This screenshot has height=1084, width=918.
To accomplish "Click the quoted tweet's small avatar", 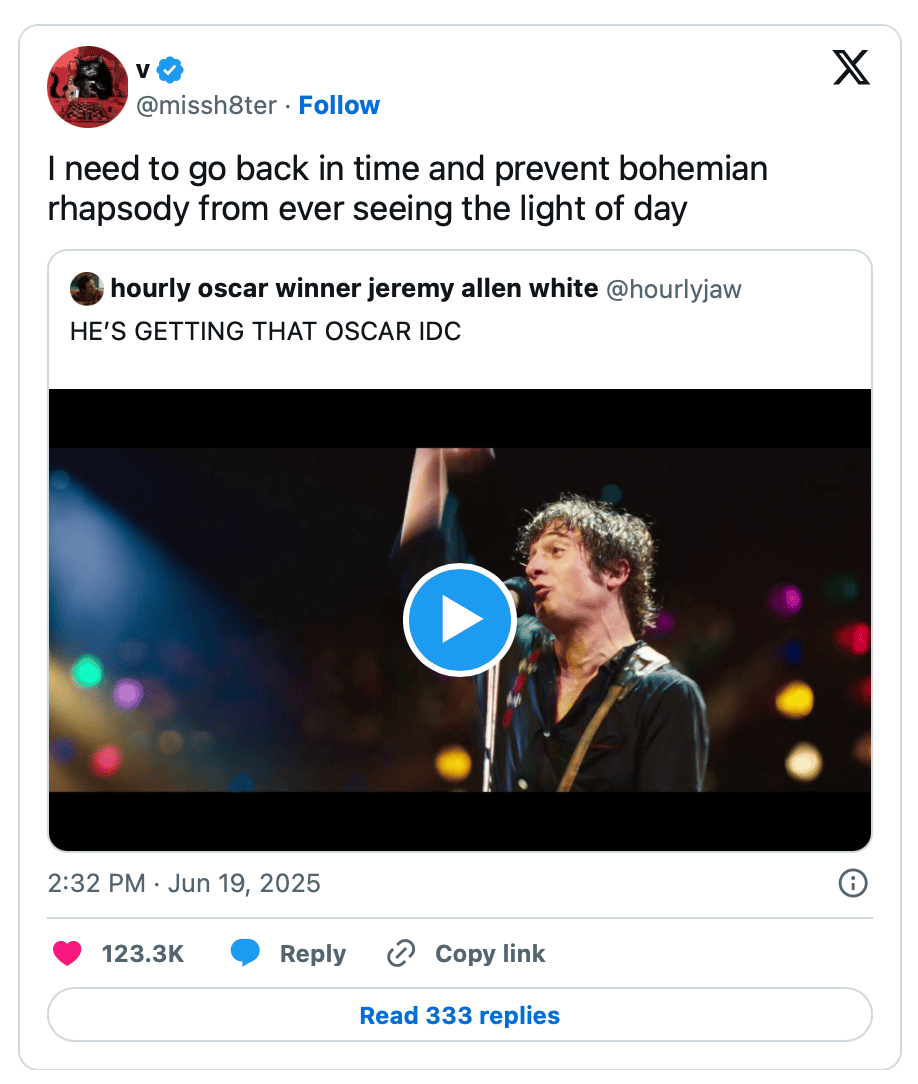I will tap(86, 289).
